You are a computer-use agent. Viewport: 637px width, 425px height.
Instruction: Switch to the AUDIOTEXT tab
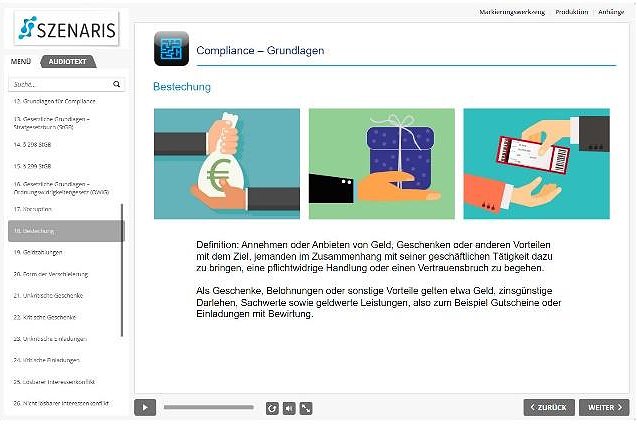[x=68, y=62]
